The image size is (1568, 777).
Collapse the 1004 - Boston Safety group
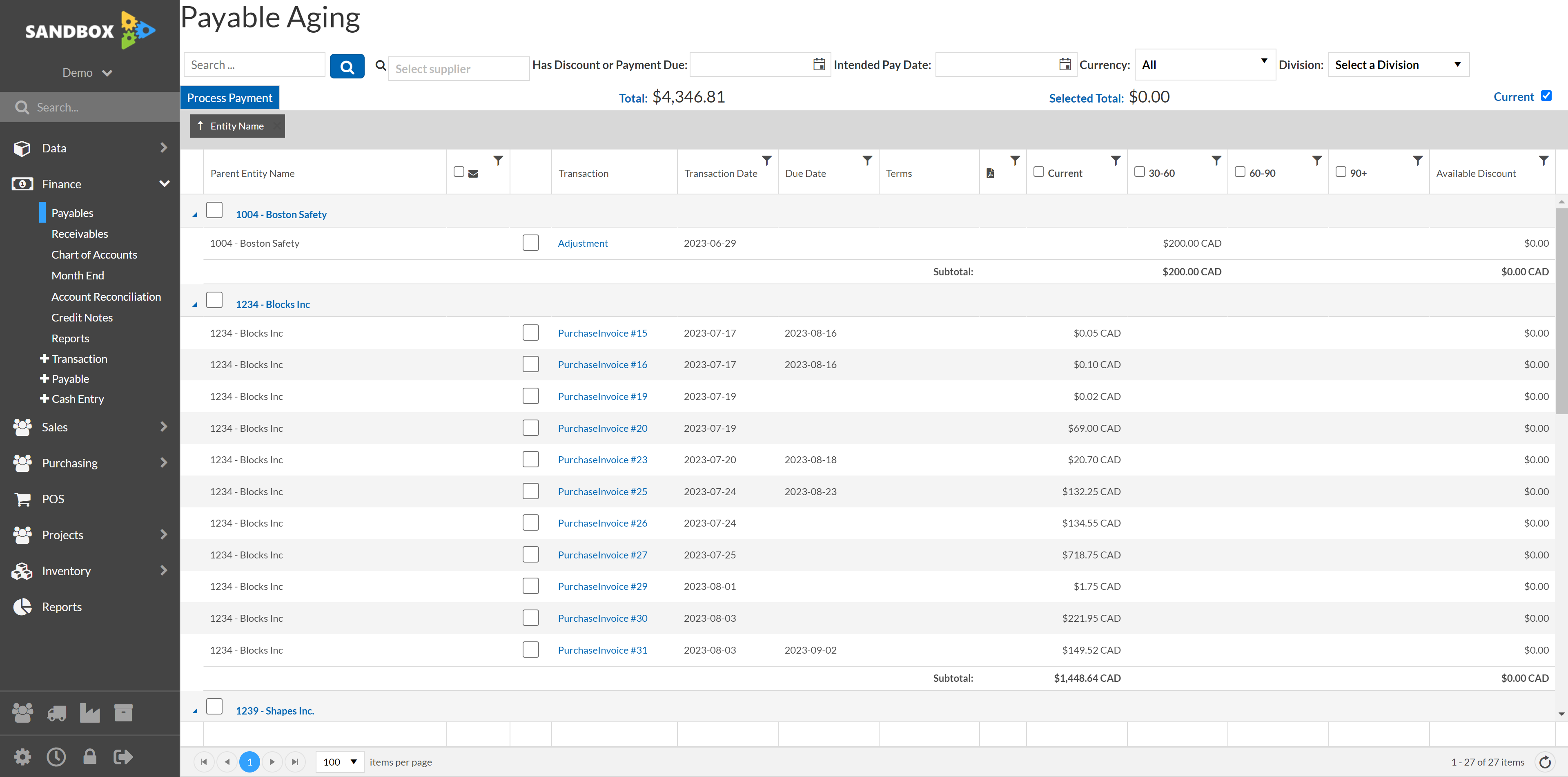195,215
